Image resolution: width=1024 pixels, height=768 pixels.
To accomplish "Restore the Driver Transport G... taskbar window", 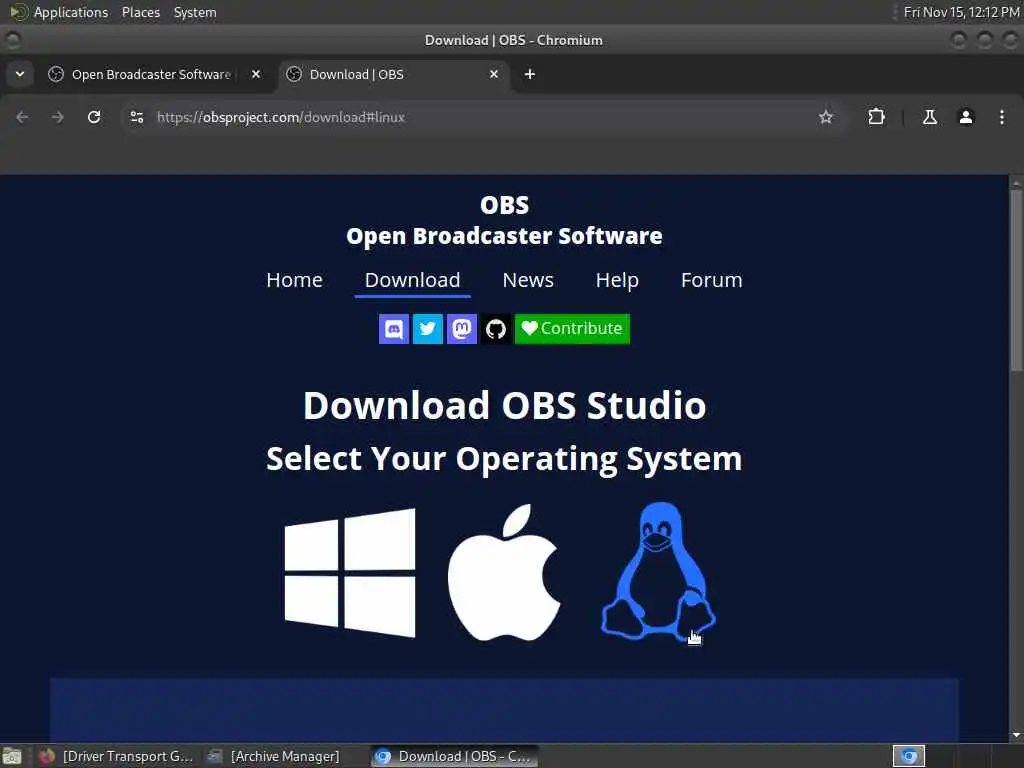I will [x=116, y=756].
